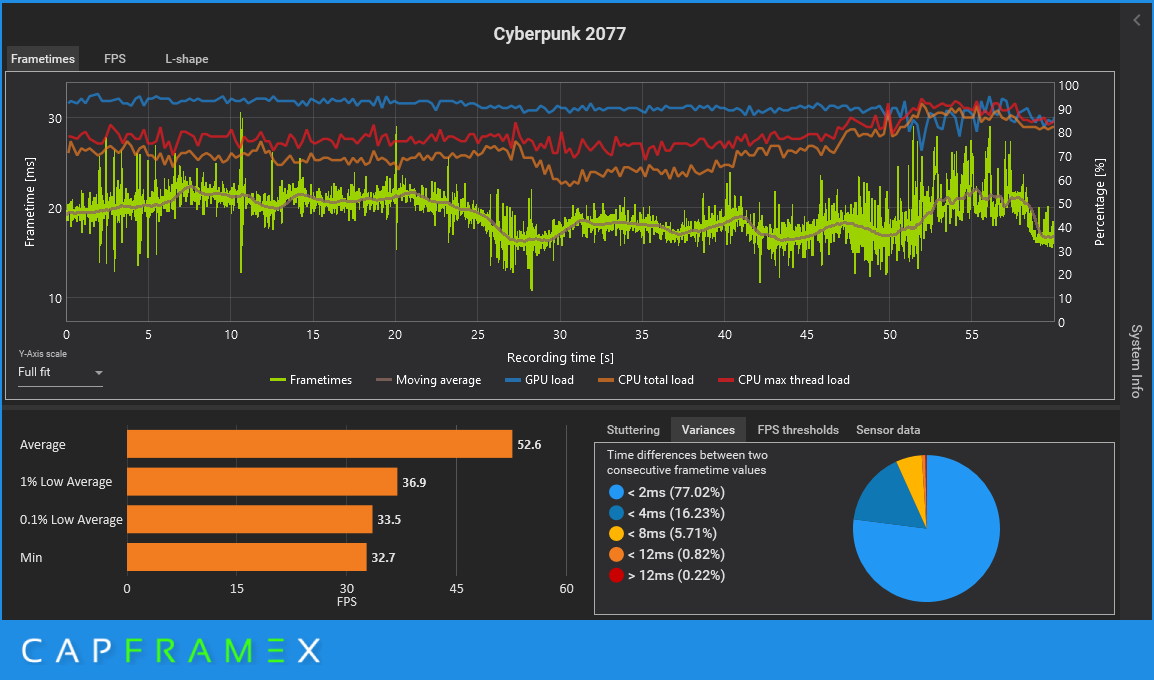Click the dark blue < 4ms legend swatch

[616, 513]
